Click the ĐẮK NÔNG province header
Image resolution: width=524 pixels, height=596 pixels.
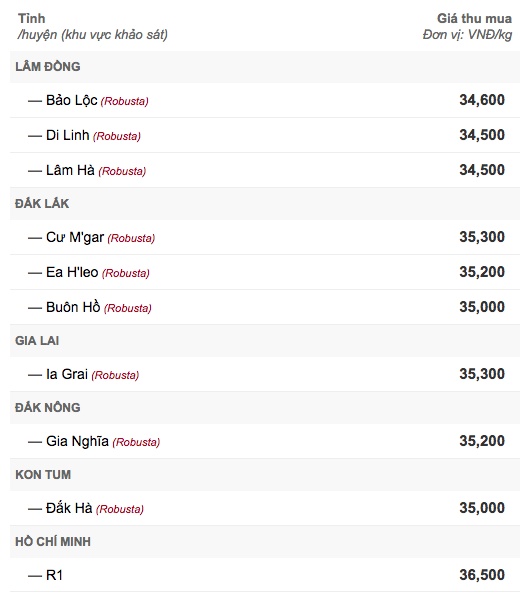click(x=48, y=407)
